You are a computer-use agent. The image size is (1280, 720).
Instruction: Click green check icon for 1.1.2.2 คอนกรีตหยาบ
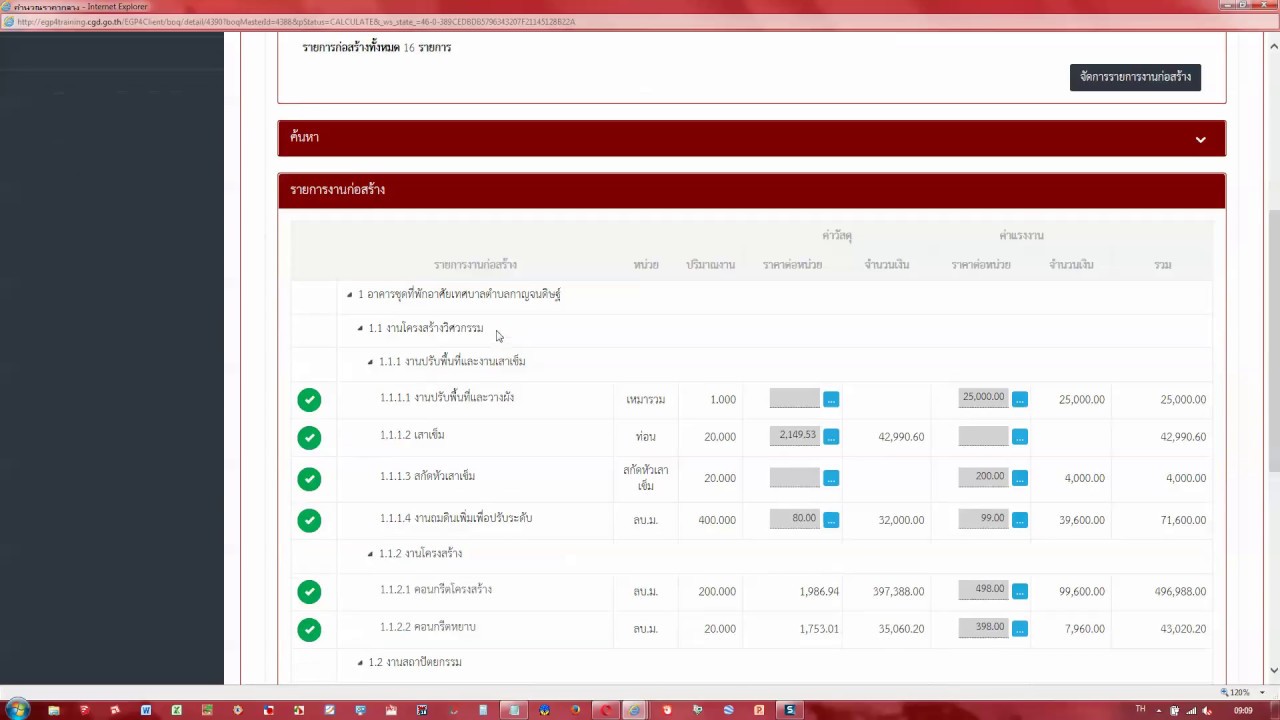(309, 629)
